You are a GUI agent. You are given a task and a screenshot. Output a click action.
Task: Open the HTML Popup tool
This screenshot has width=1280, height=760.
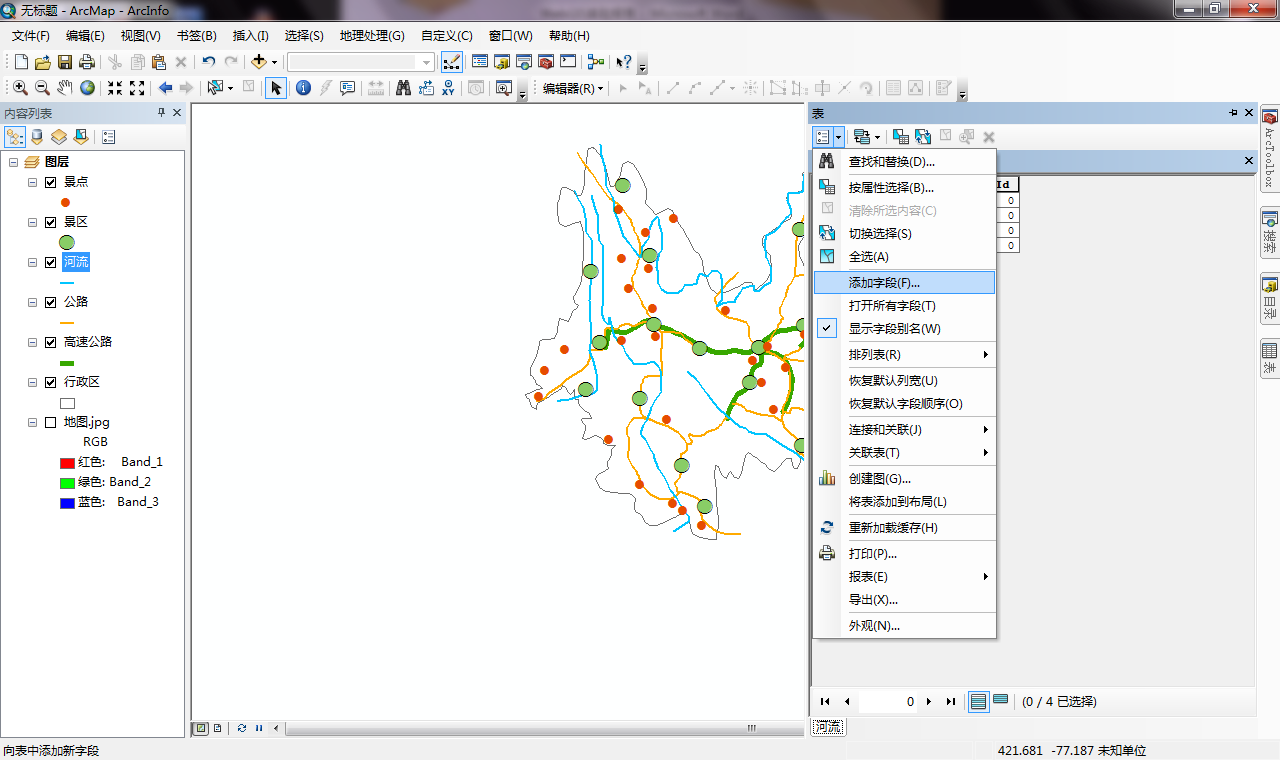347,88
